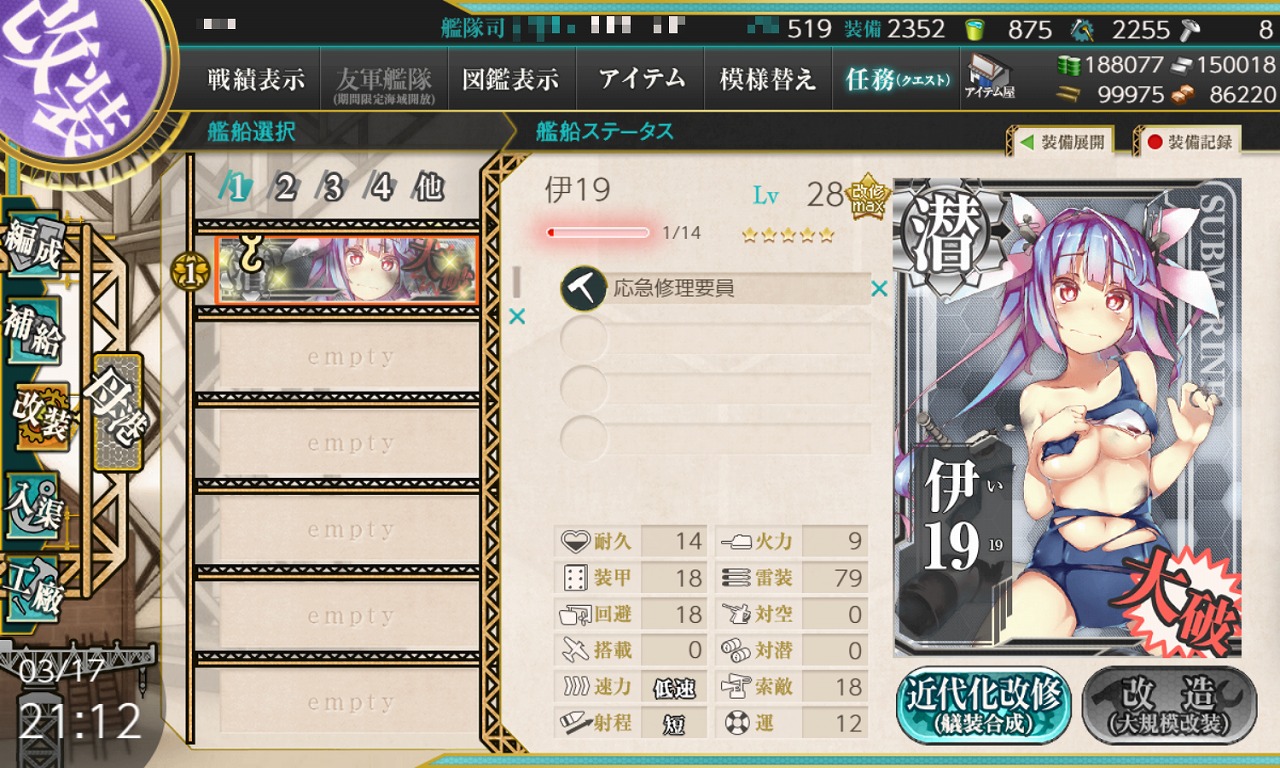Viewport: 1280px width, 768px height.
Task: Open the 他 other ships tab
Action: (430, 187)
